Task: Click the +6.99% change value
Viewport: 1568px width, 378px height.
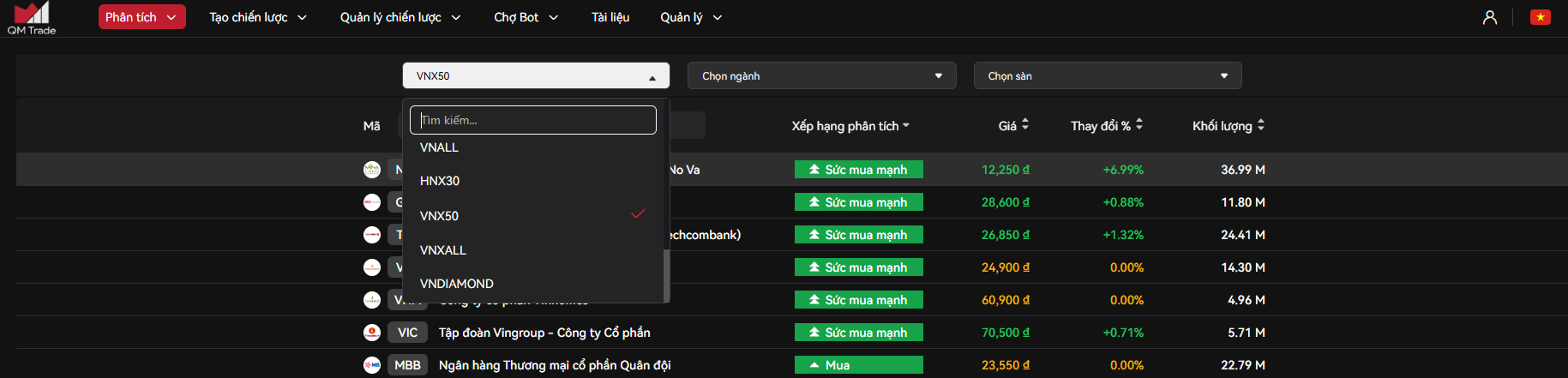Action: [1123, 170]
